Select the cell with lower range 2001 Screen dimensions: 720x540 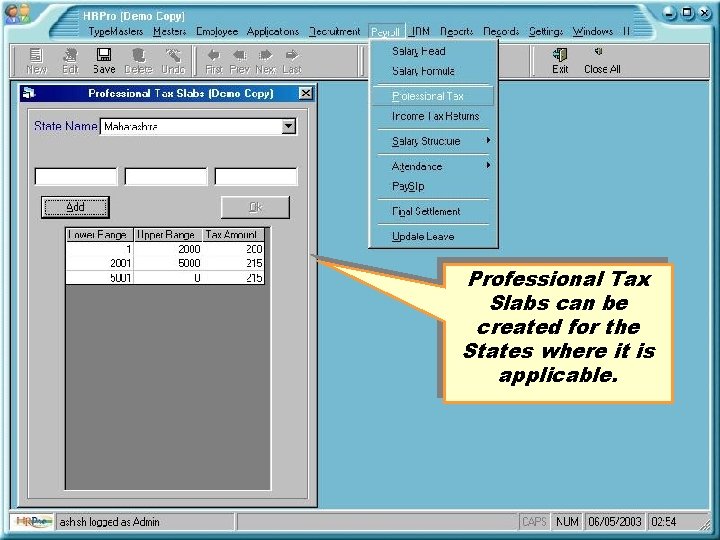pyautogui.click(x=100, y=263)
